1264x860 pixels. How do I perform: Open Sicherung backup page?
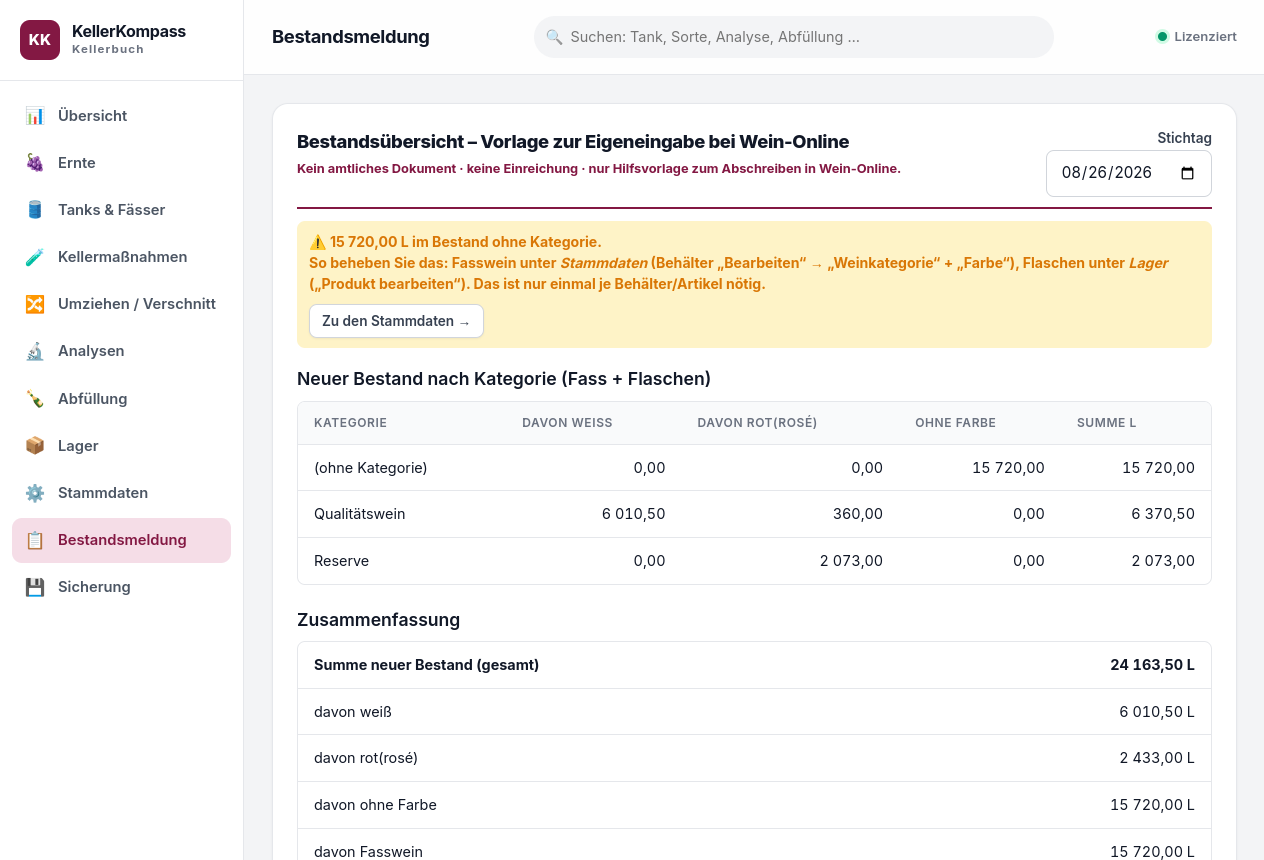(x=121, y=587)
